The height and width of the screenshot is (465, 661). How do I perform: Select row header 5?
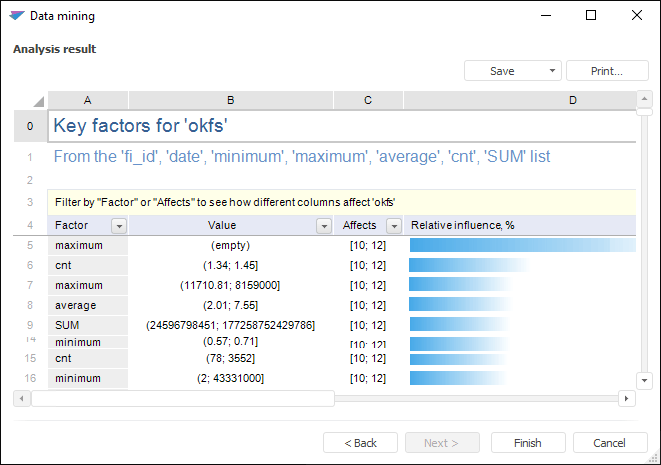point(30,245)
